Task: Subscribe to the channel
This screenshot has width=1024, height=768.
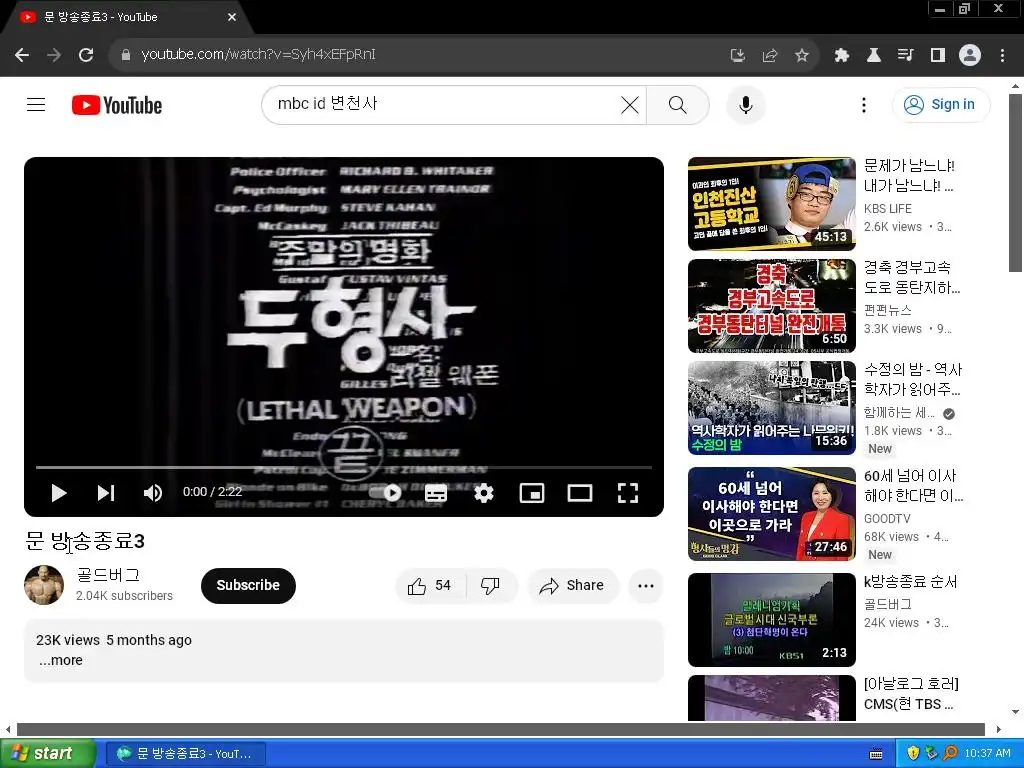Action: click(x=248, y=586)
